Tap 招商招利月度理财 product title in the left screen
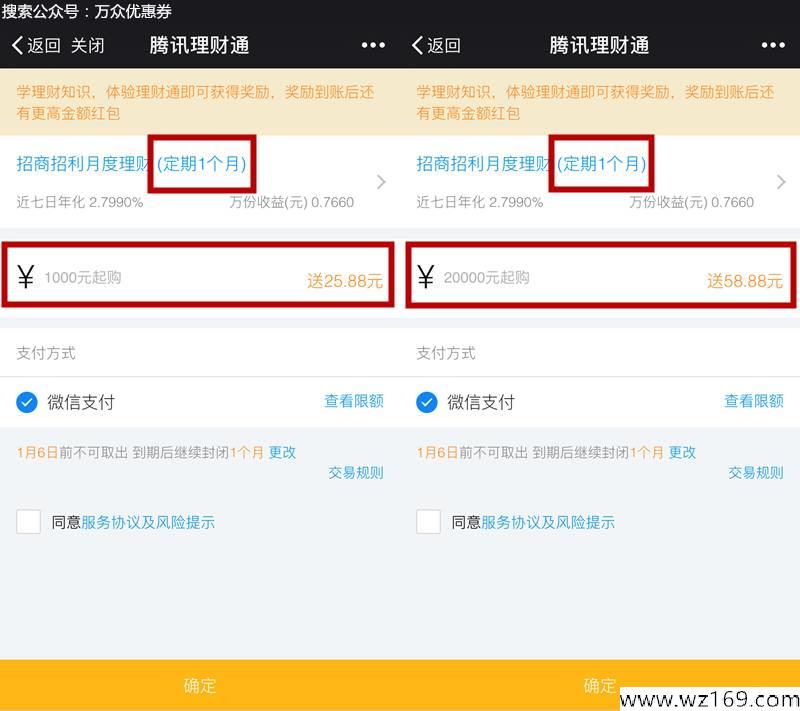The height and width of the screenshot is (711, 800). pos(83,164)
